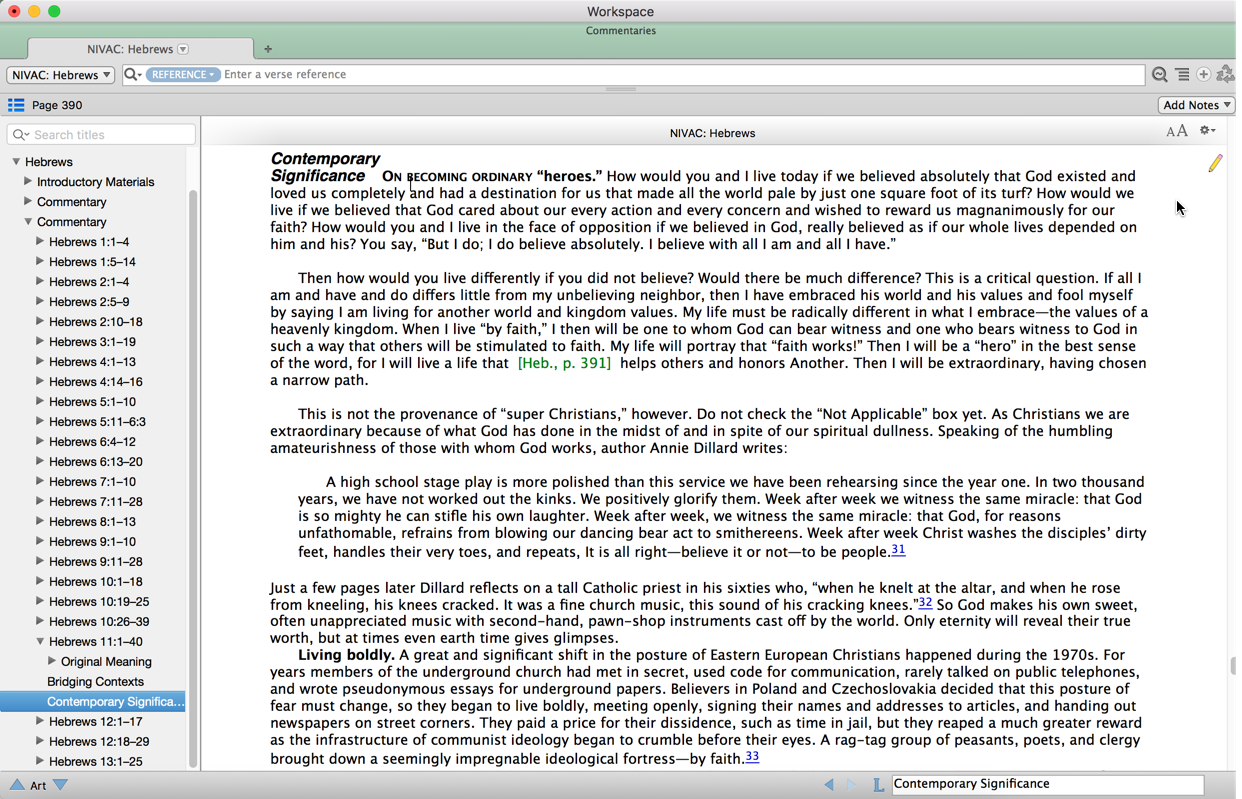Select Hebrews 13:1–25 in outline
Image resolution: width=1242 pixels, height=799 pixels.
click(96, 762)
